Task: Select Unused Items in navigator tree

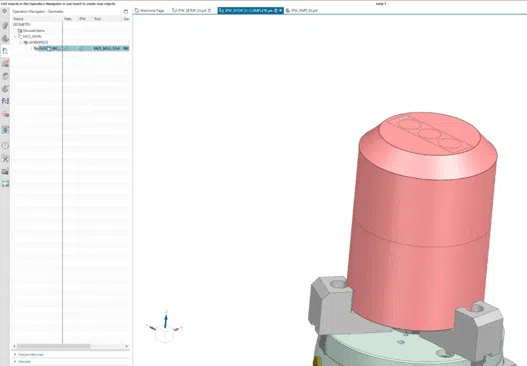Action: 34,31
